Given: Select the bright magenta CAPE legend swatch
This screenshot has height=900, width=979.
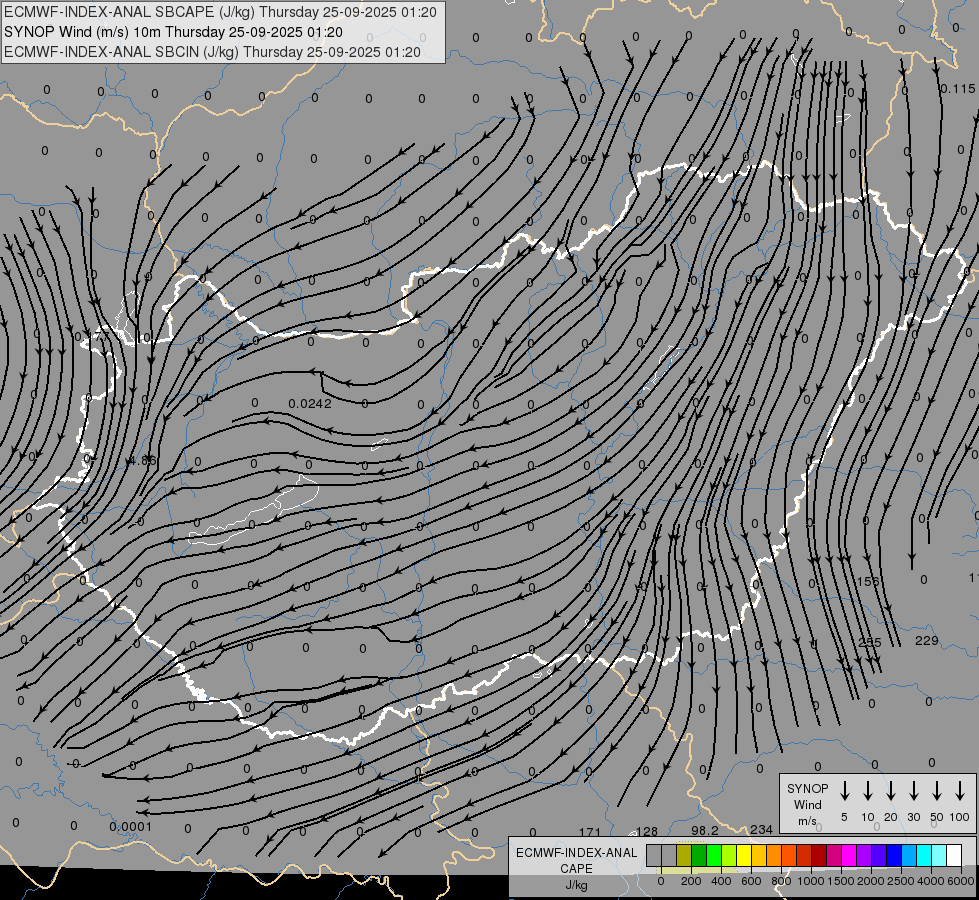Looking at the screenshot, I should coord(849,855).
